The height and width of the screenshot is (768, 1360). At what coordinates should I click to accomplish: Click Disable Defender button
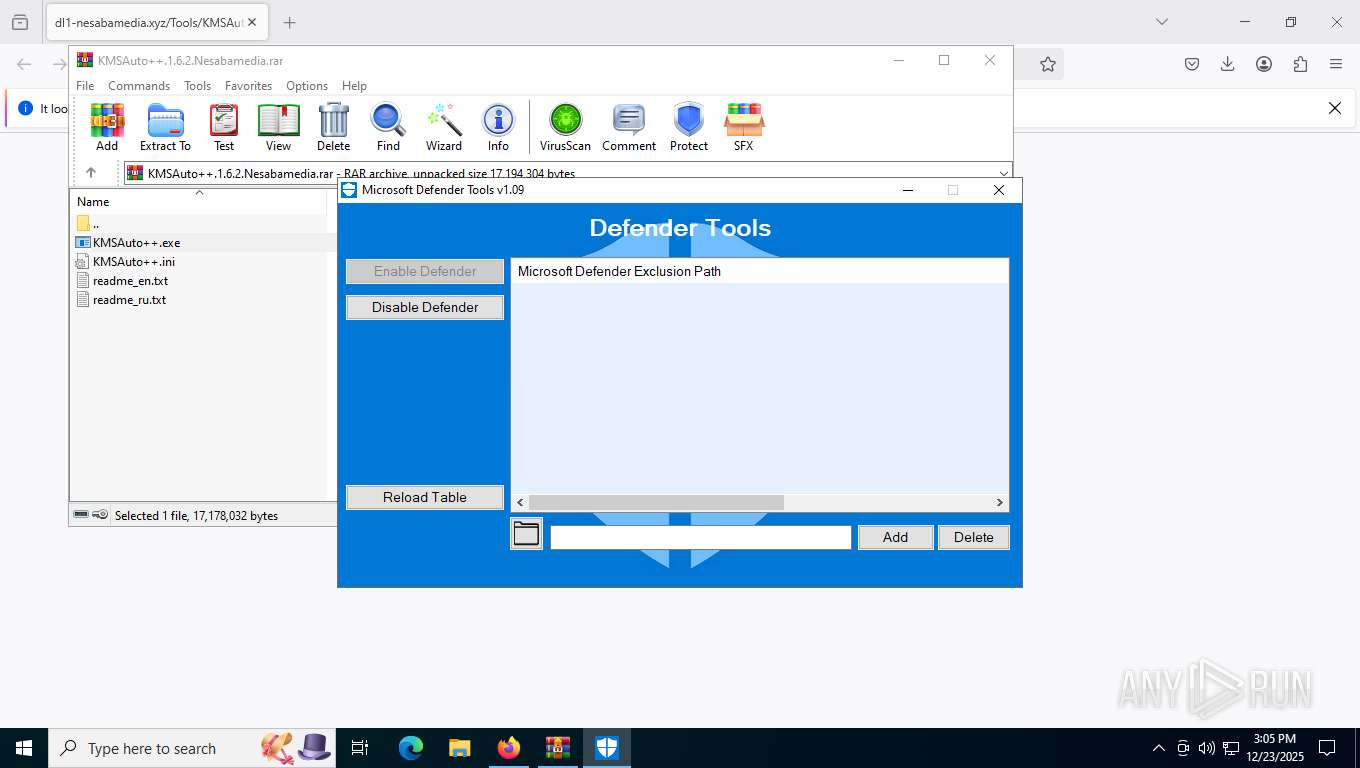[x=425, y=307]
